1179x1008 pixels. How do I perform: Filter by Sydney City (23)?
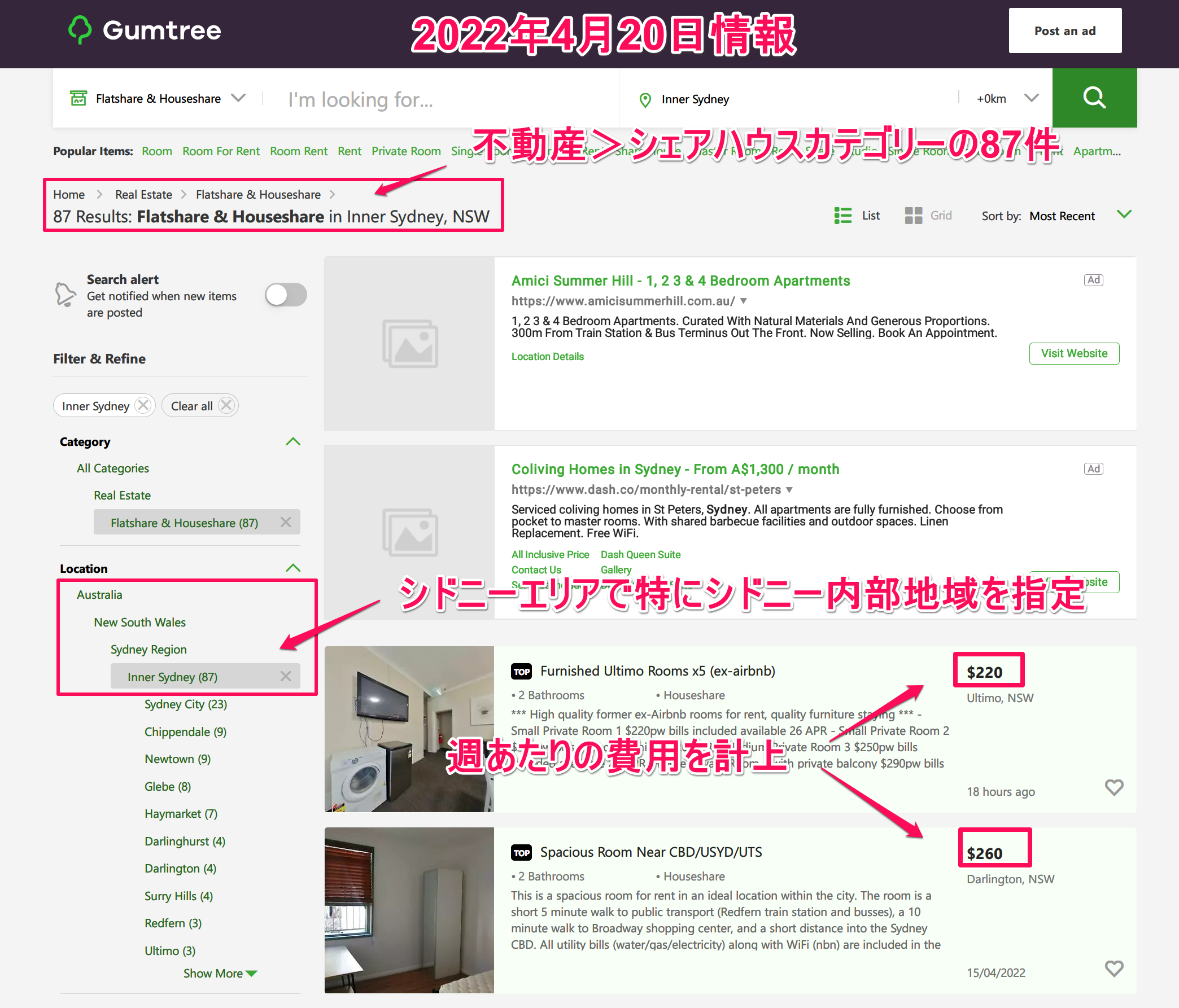pyautogui.click(x=186, y=704)
